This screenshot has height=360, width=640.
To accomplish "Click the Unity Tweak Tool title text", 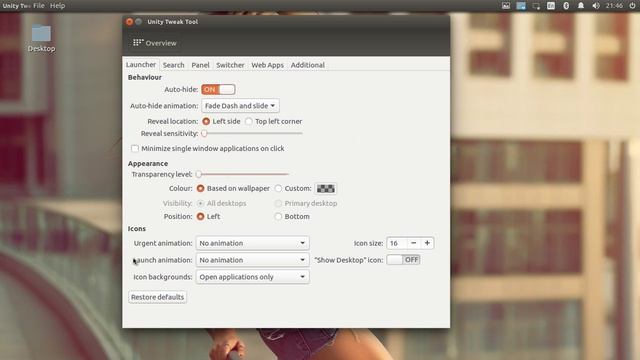I will [x=173, y=22].
